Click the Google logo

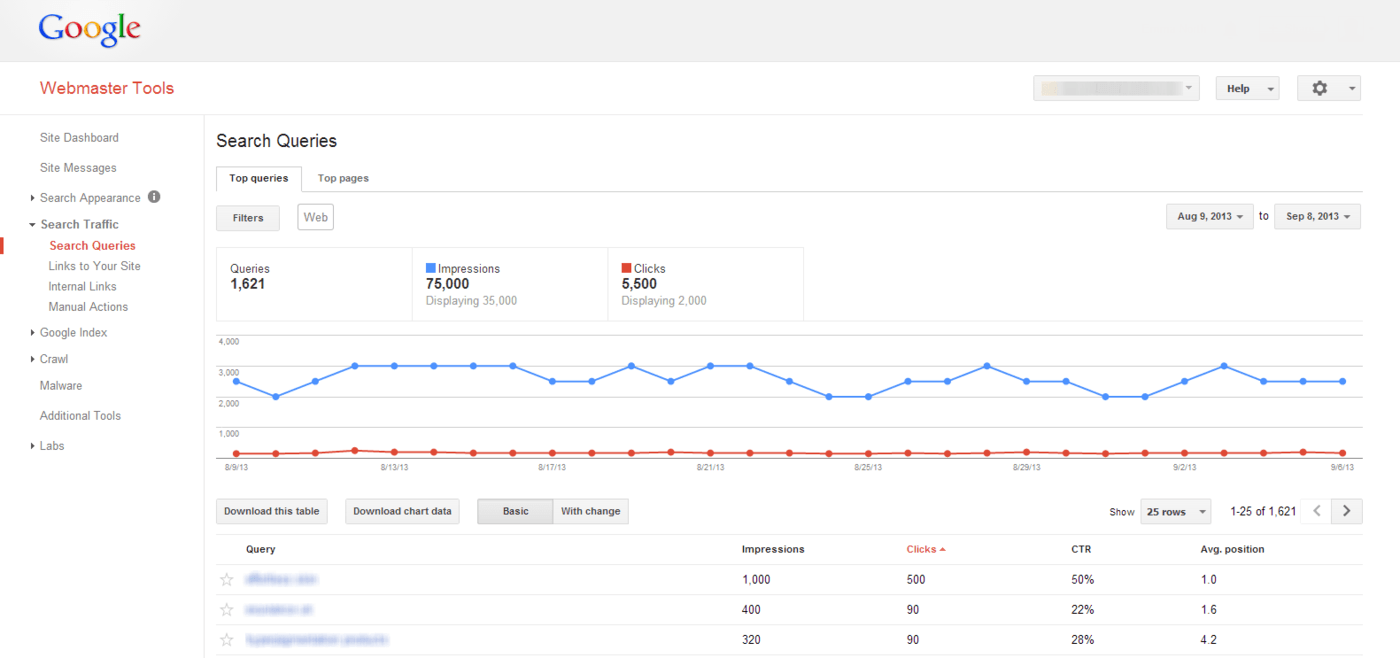pyautogui.click(x=89, y=30)
